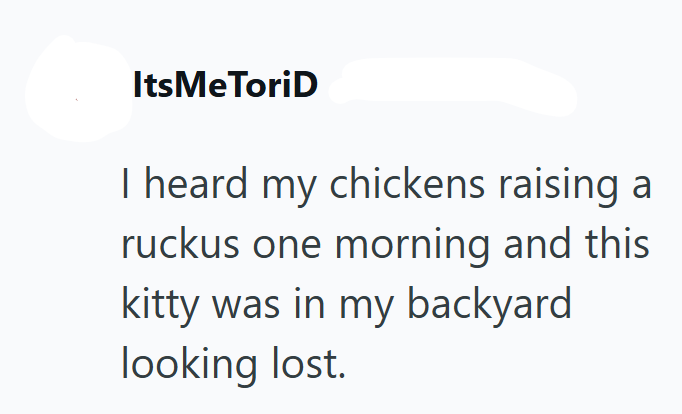Click the leading "I" of the comment
The width and height of the screenshot is (682, 414).
[126, 185]
